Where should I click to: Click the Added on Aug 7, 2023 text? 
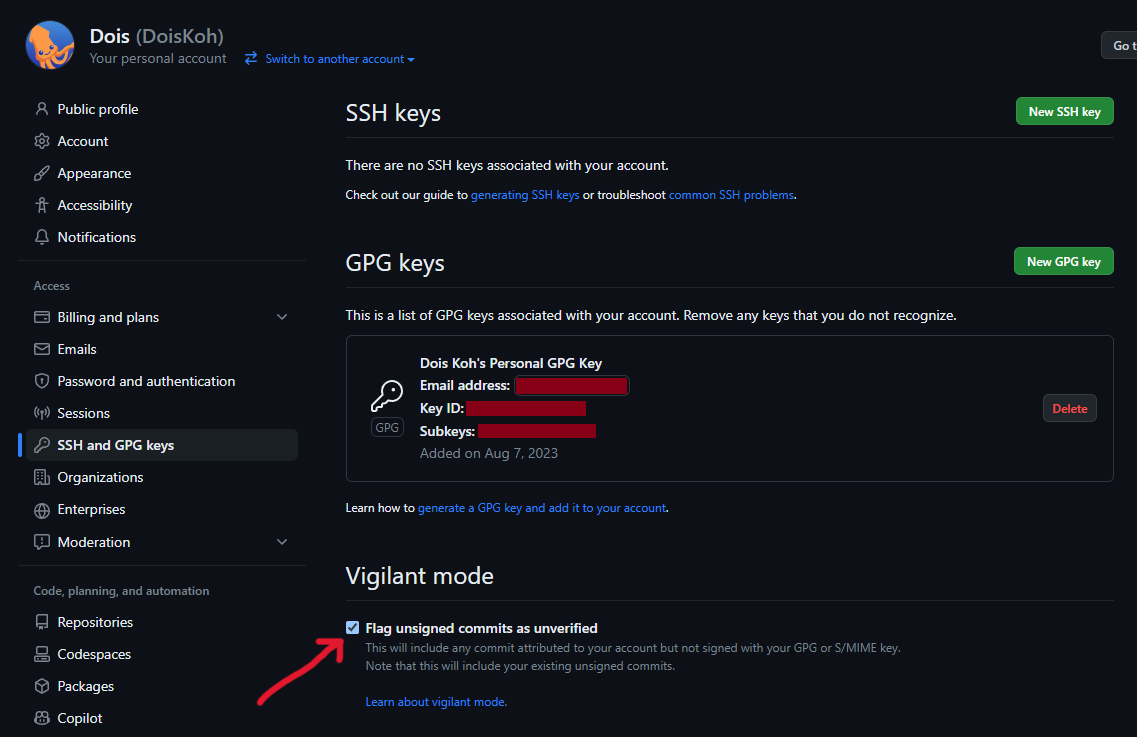coord(489,453)
